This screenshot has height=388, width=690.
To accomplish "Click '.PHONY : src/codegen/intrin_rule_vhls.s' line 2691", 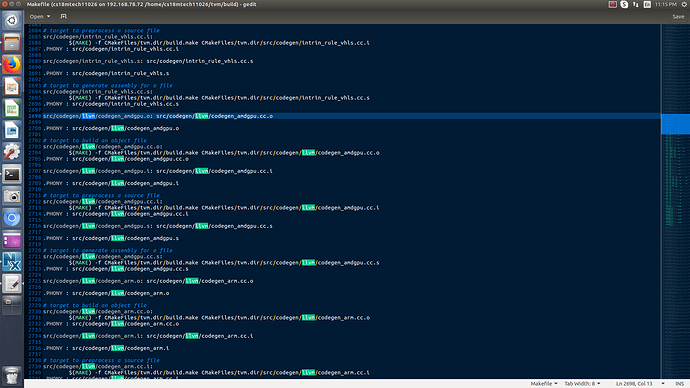I will click(x=106, y=73).
